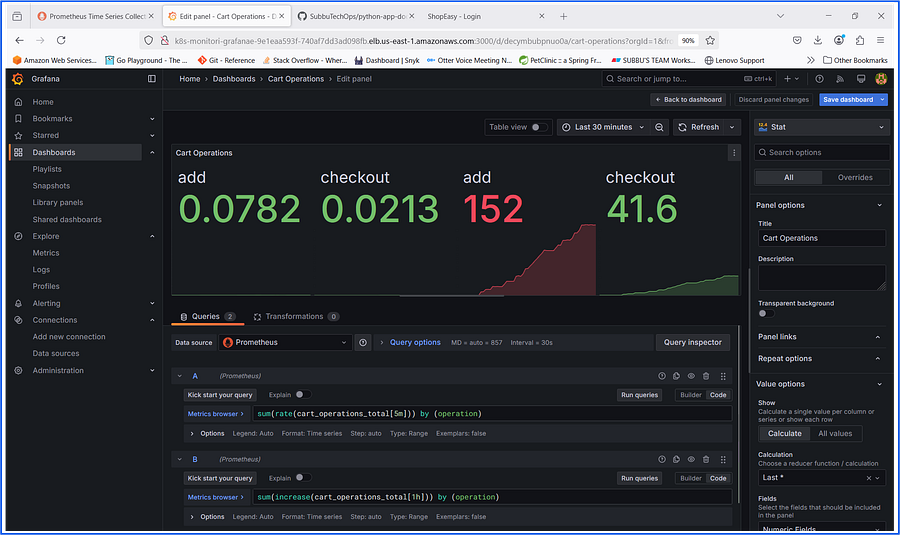Click Kick start your query for B
Screen dimensions: 900x535
point(220,478)
